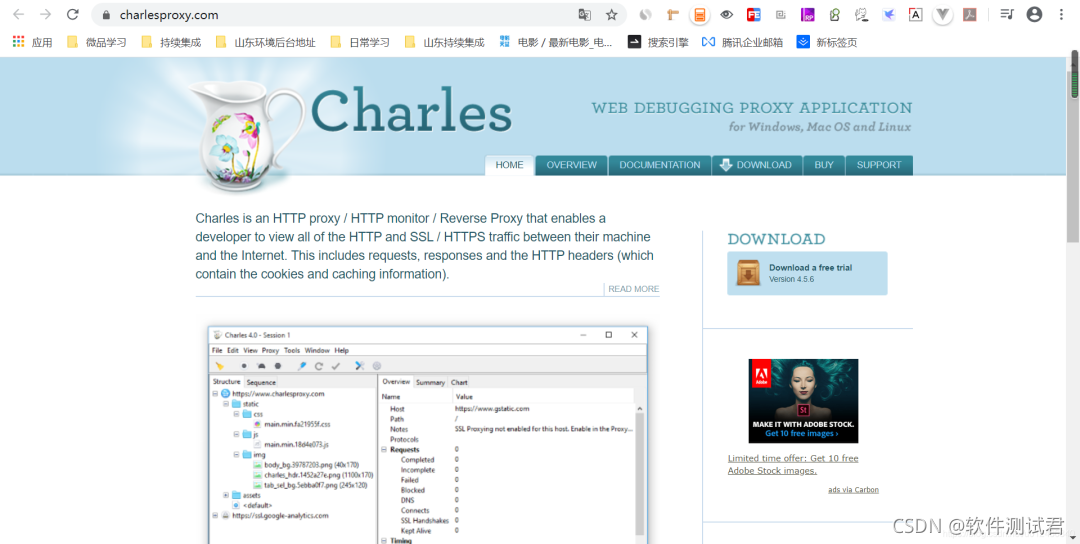
Task: Open the purple RP extension
Action: click(x=808, y=14)
